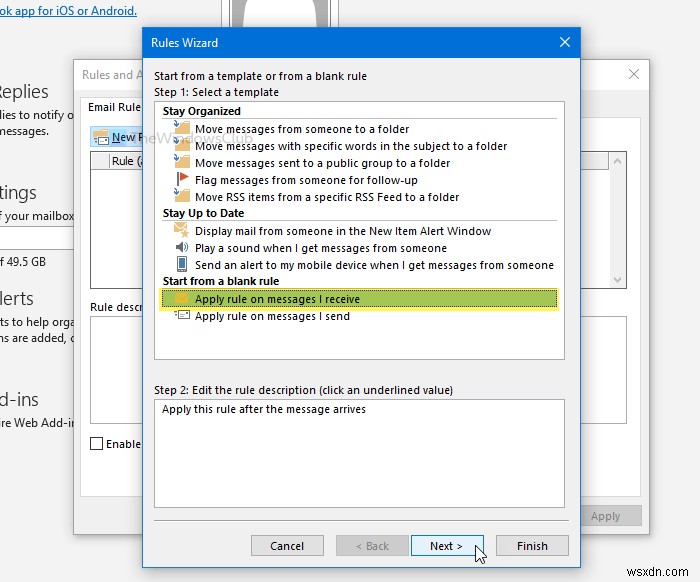Click the 'Apply this rule after the message arrives' text
The image size is (700, 582).
pos(264,409)
